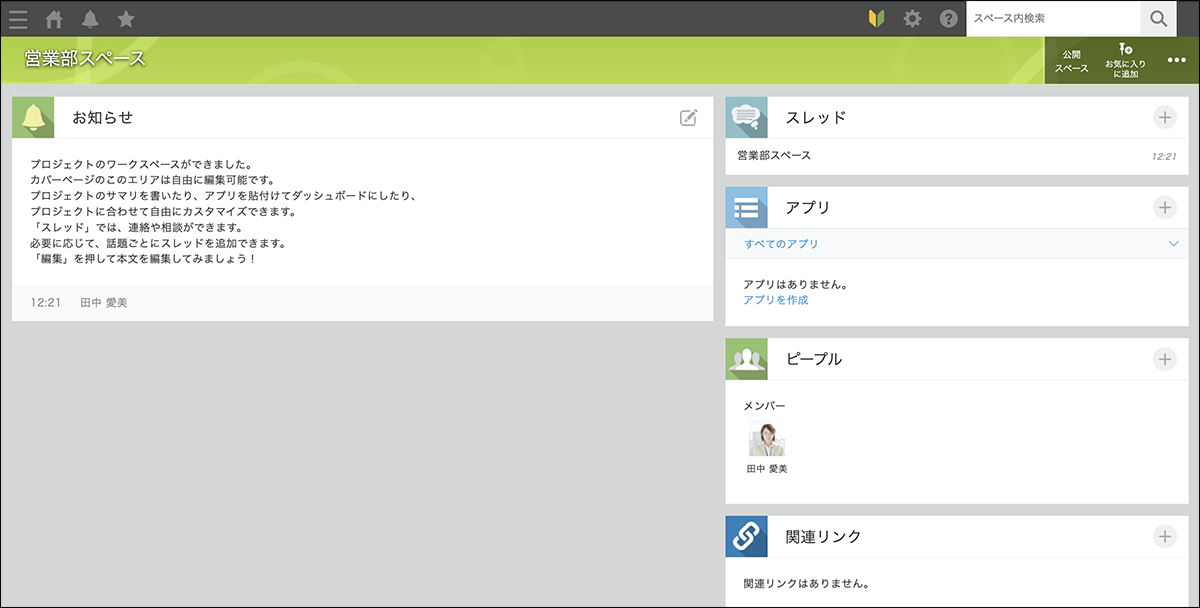Open the settings gear menu

point(912,19)
